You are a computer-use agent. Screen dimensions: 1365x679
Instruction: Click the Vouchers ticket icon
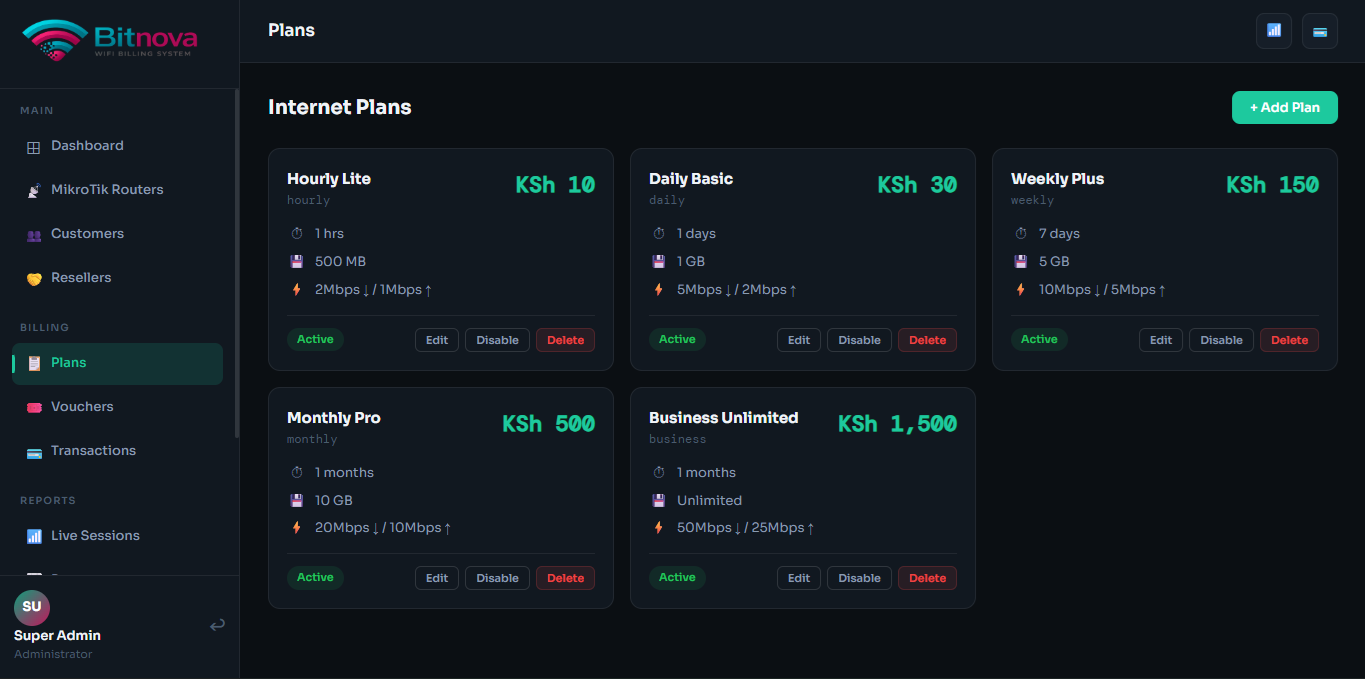pos(34,407)
